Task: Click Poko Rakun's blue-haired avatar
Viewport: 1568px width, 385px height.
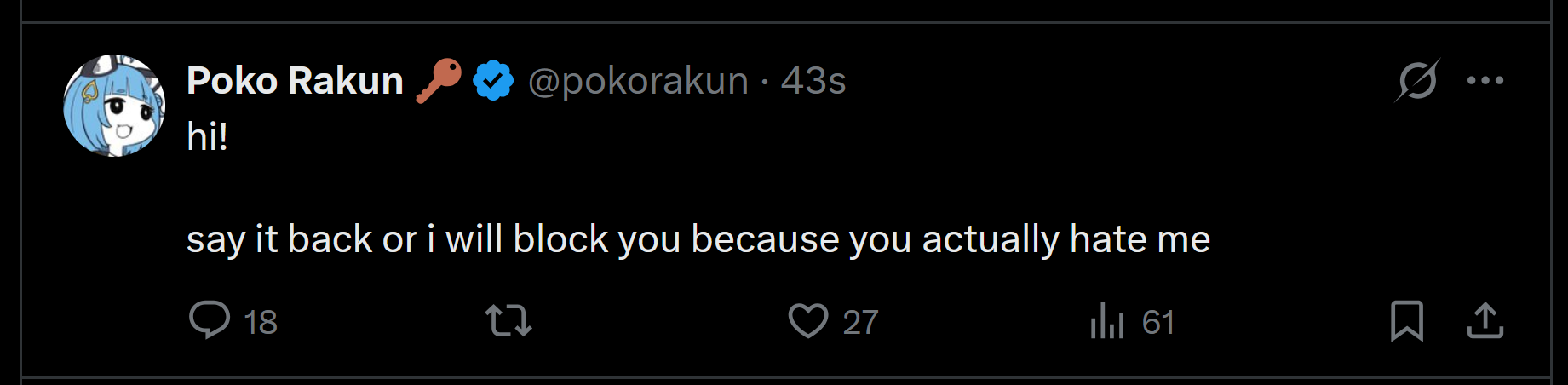Action: (x=114, y=106)
